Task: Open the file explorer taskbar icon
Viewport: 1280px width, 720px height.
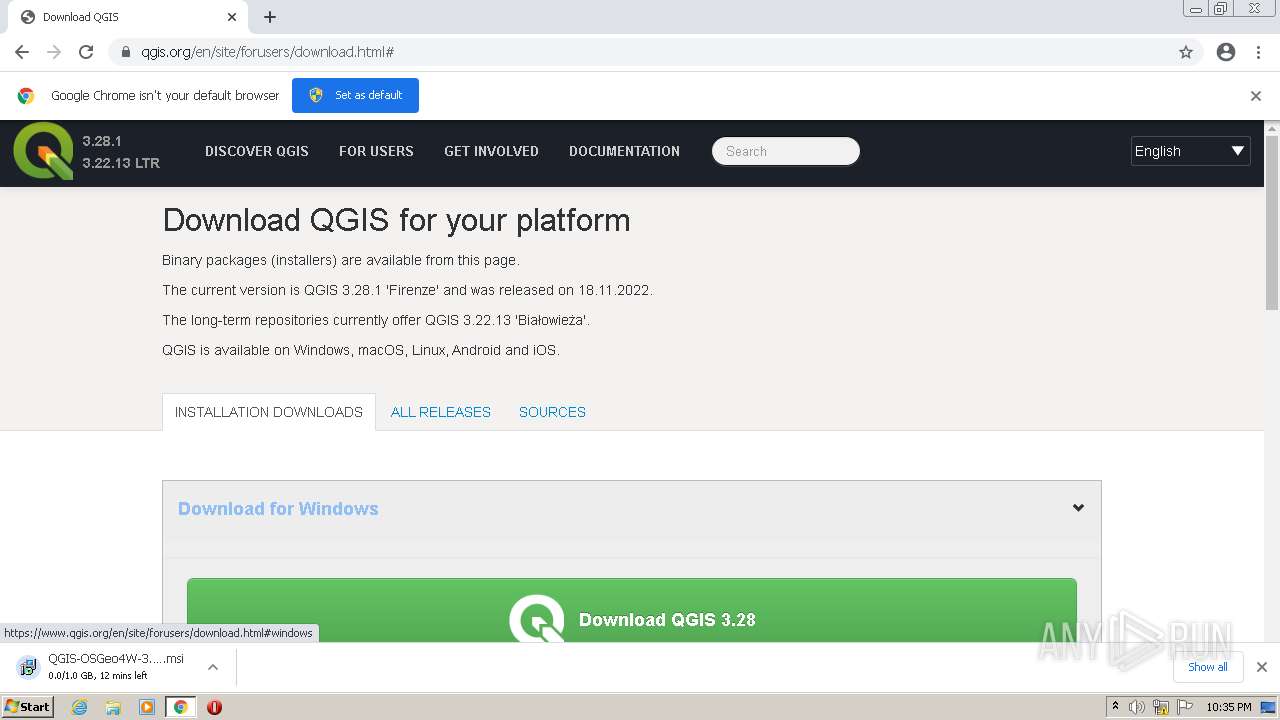Action: click(113, 707)
